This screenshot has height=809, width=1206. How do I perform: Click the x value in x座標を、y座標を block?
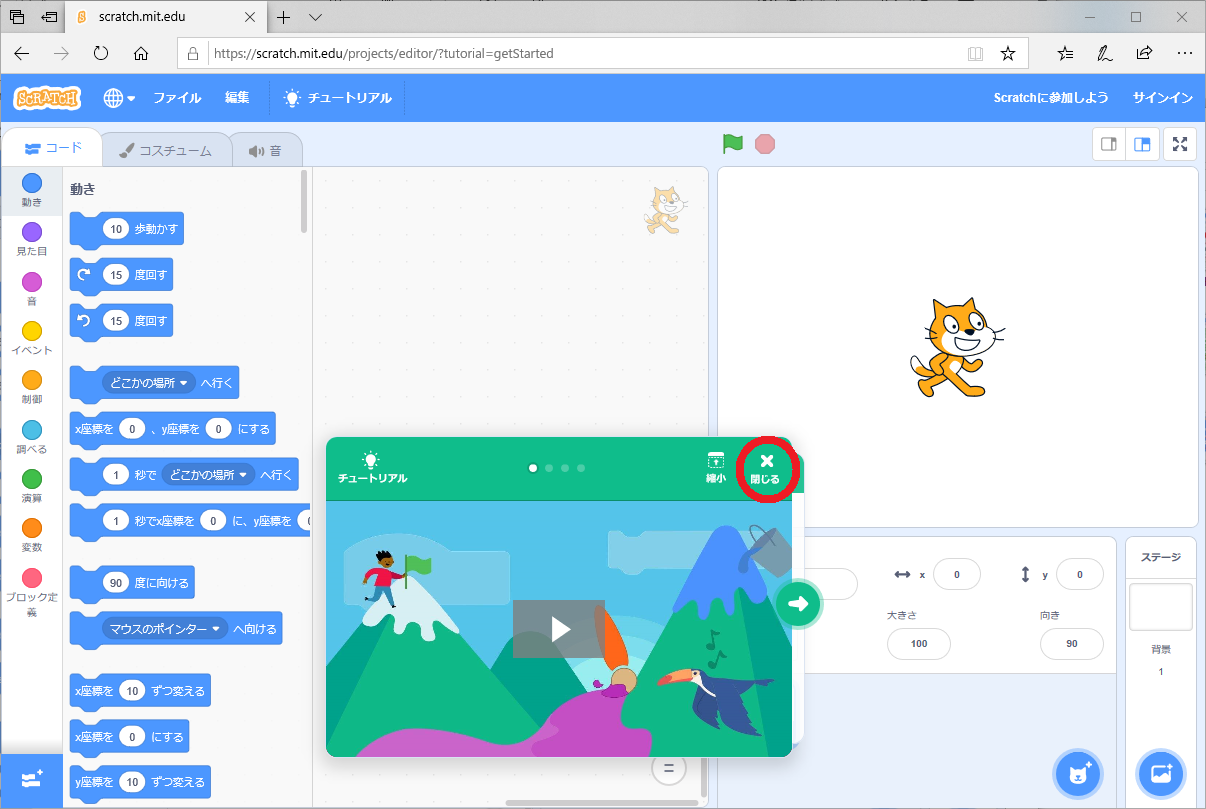click(132, 429)
